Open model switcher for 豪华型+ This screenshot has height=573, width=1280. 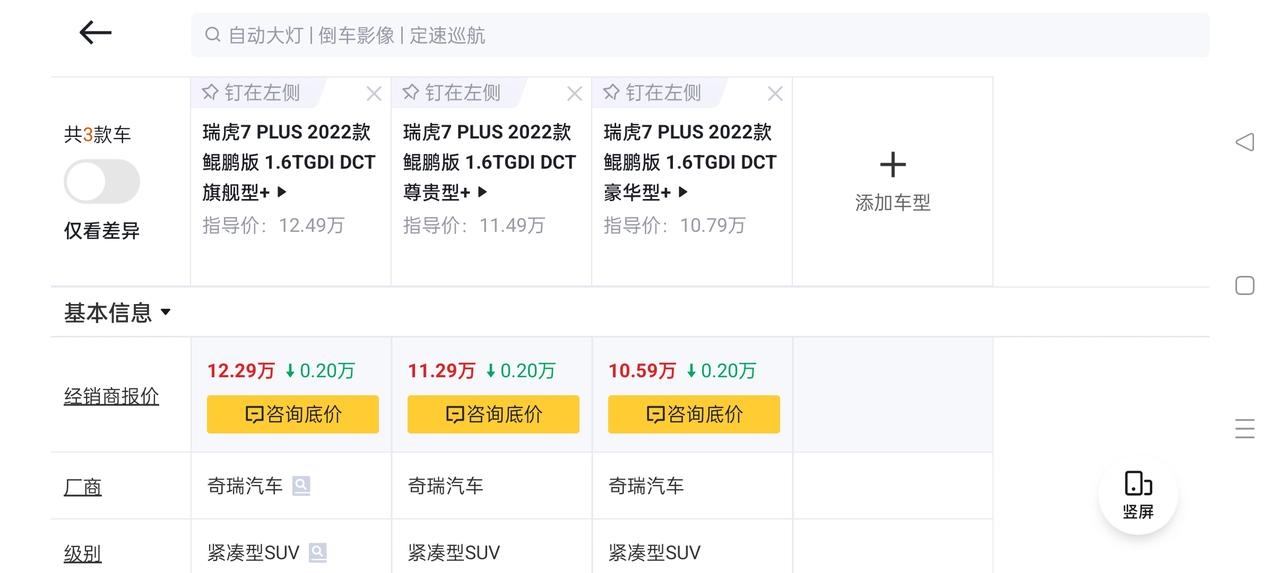683,192
